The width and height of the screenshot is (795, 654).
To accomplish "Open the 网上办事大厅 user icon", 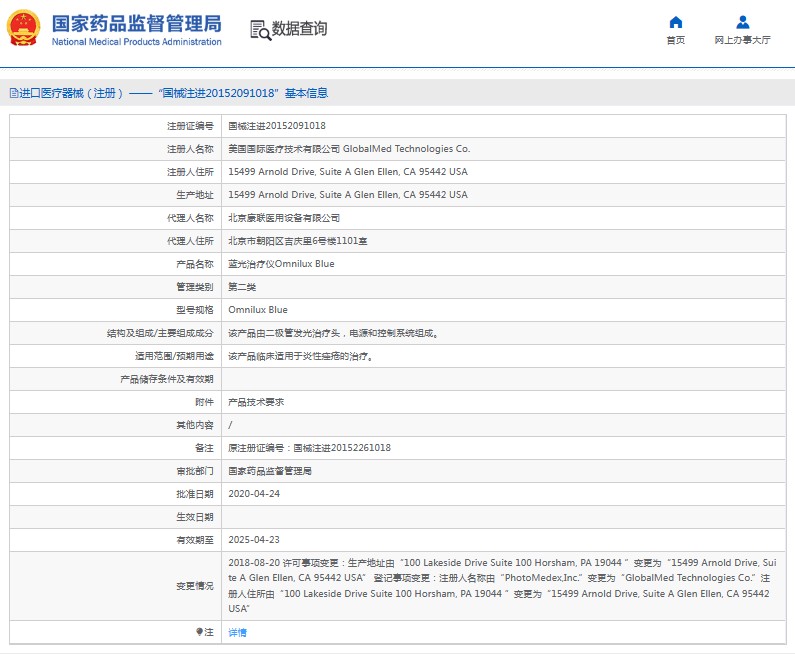I will tap(742, 22).
